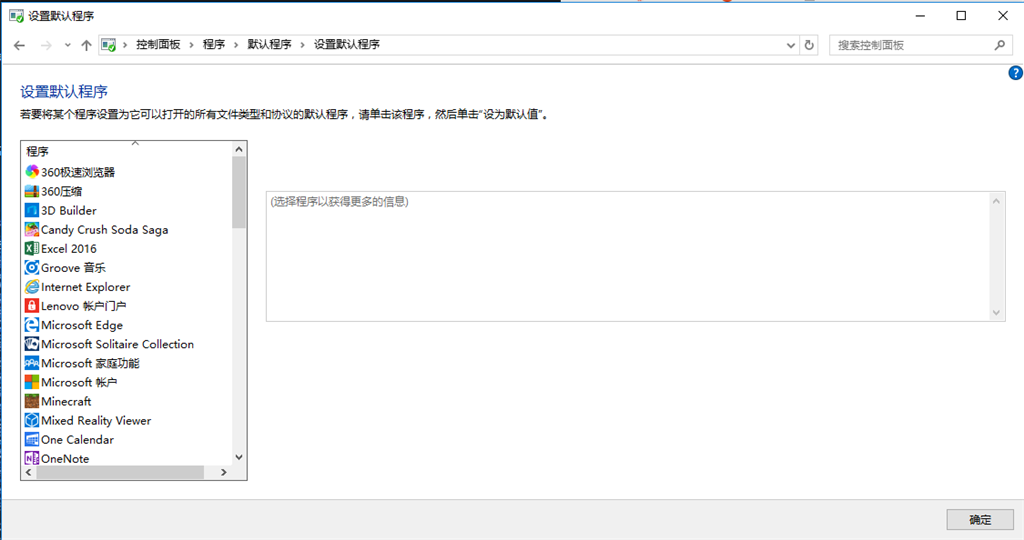Viewport: 1024px width, 540px height.
Task: Navigate to 控制面板 breadcrumb
Action: (158, 44)
